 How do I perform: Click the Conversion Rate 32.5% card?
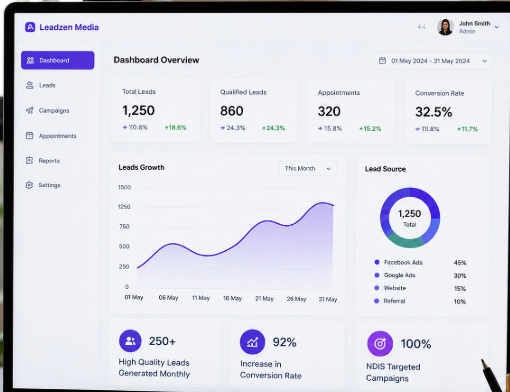(448, 111)
